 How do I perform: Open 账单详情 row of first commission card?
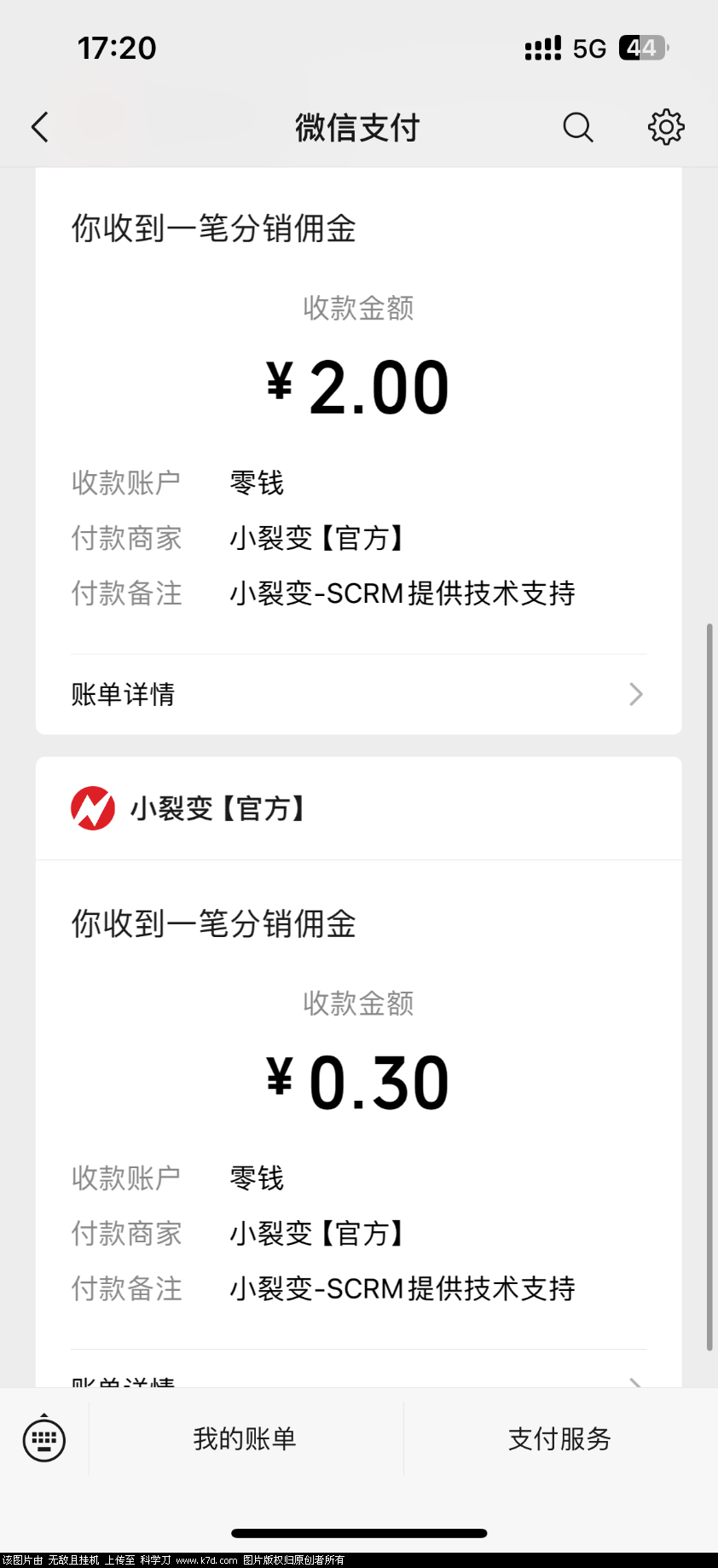point(359,694)
